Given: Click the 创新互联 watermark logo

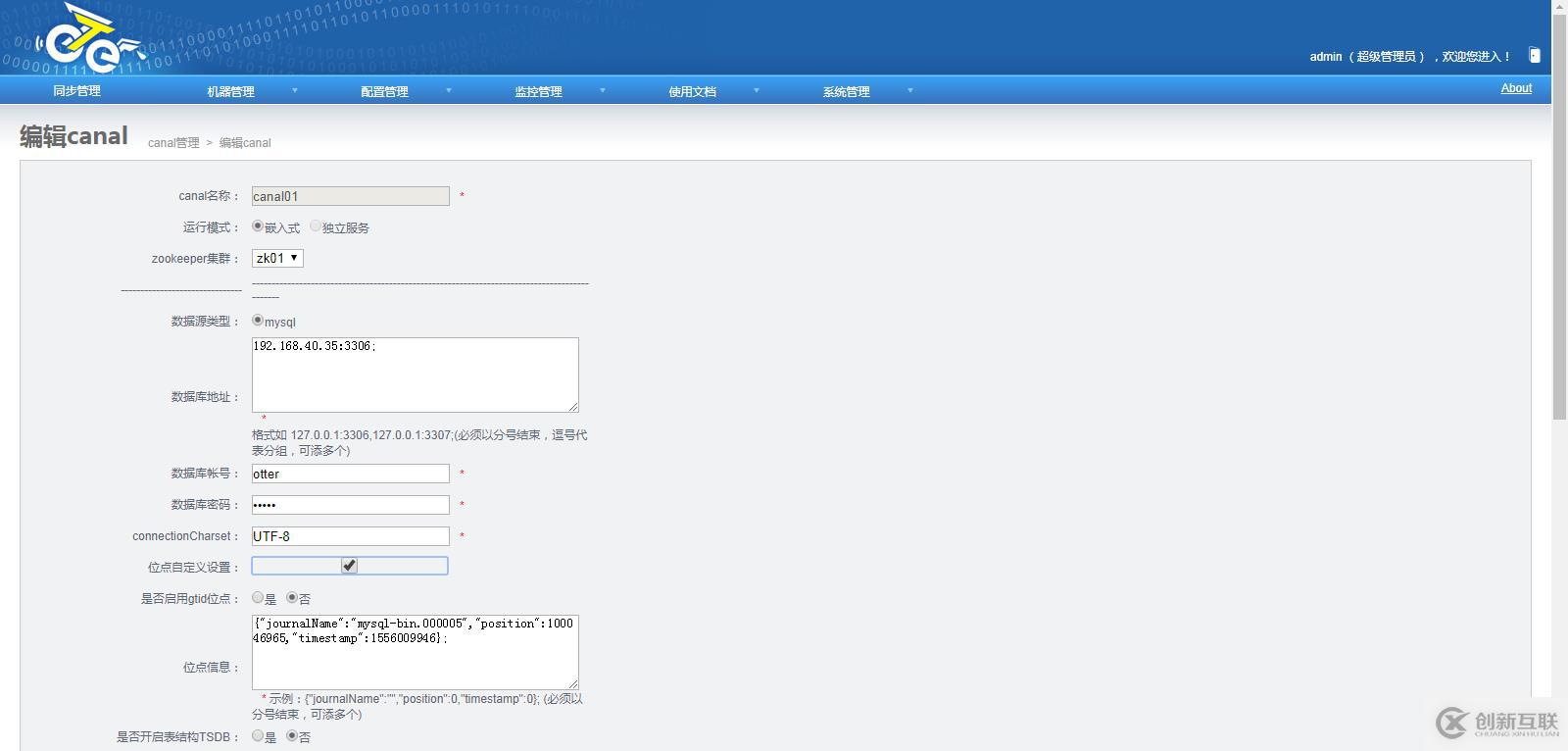Looking at the screenshot, I should [x=1497, y=723].
